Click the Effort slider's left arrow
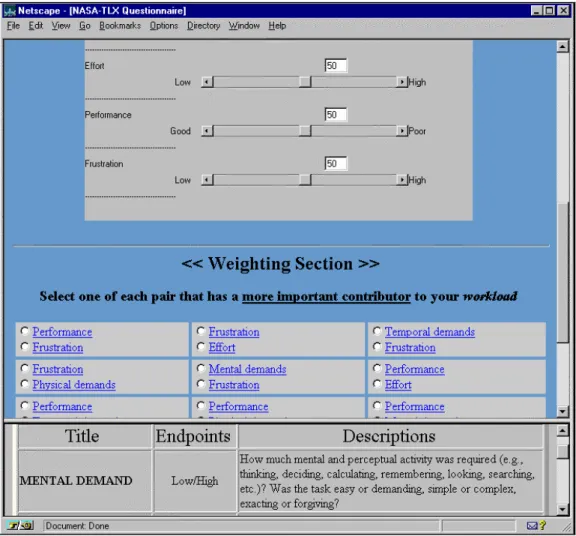This screenshot has height=536, width=576. [207, 82]
